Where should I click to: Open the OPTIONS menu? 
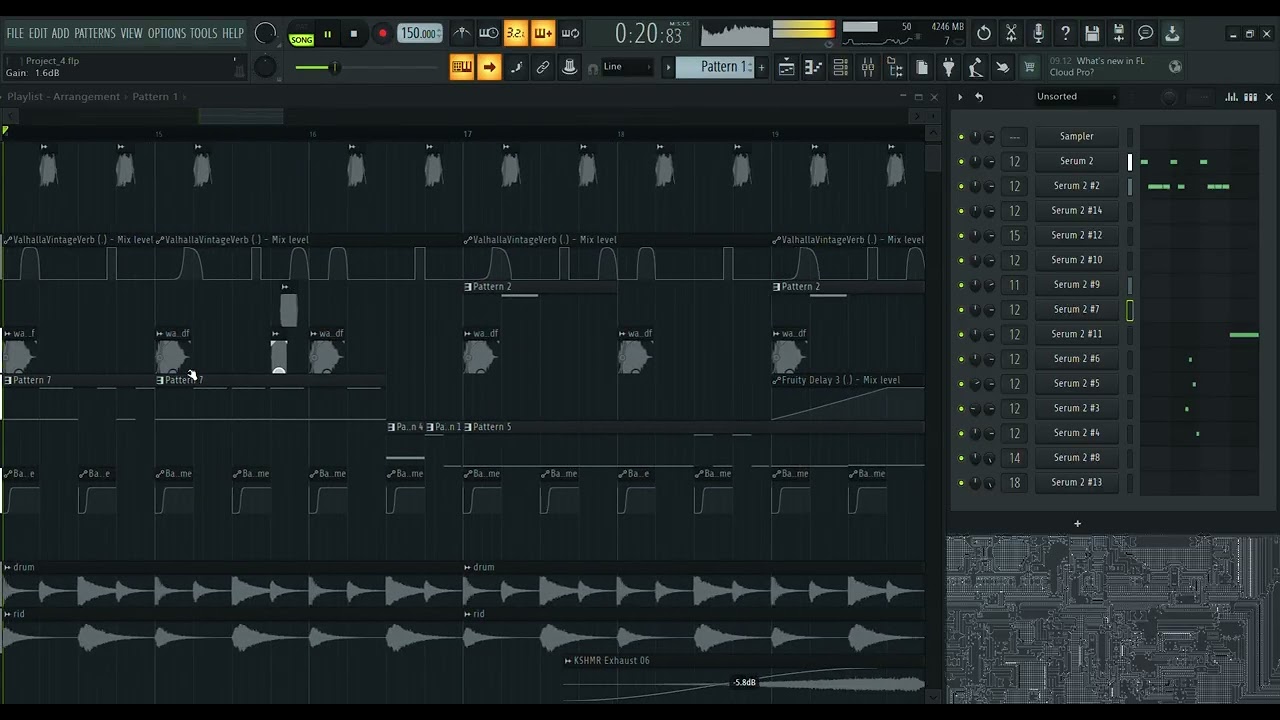click(x=167, y=33)
